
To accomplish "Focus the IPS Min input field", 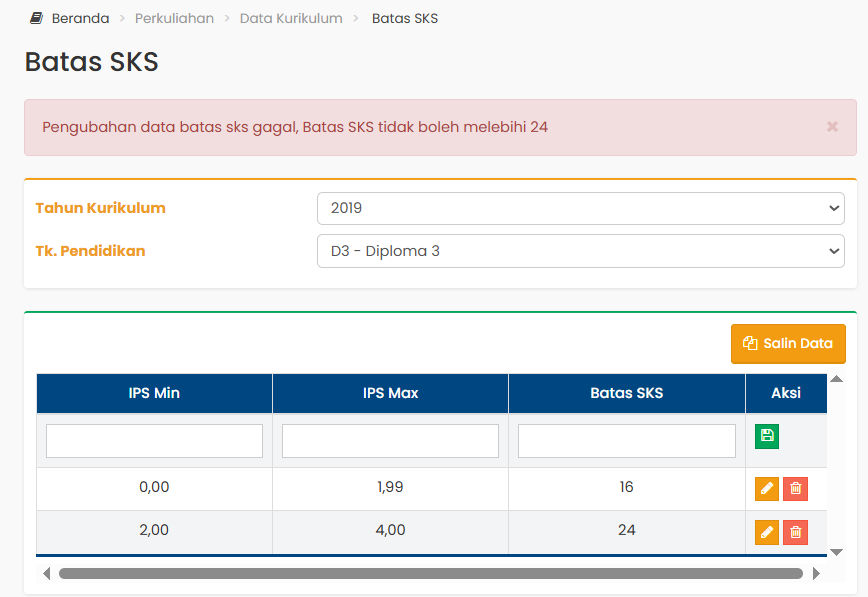I will coord(154,441).
